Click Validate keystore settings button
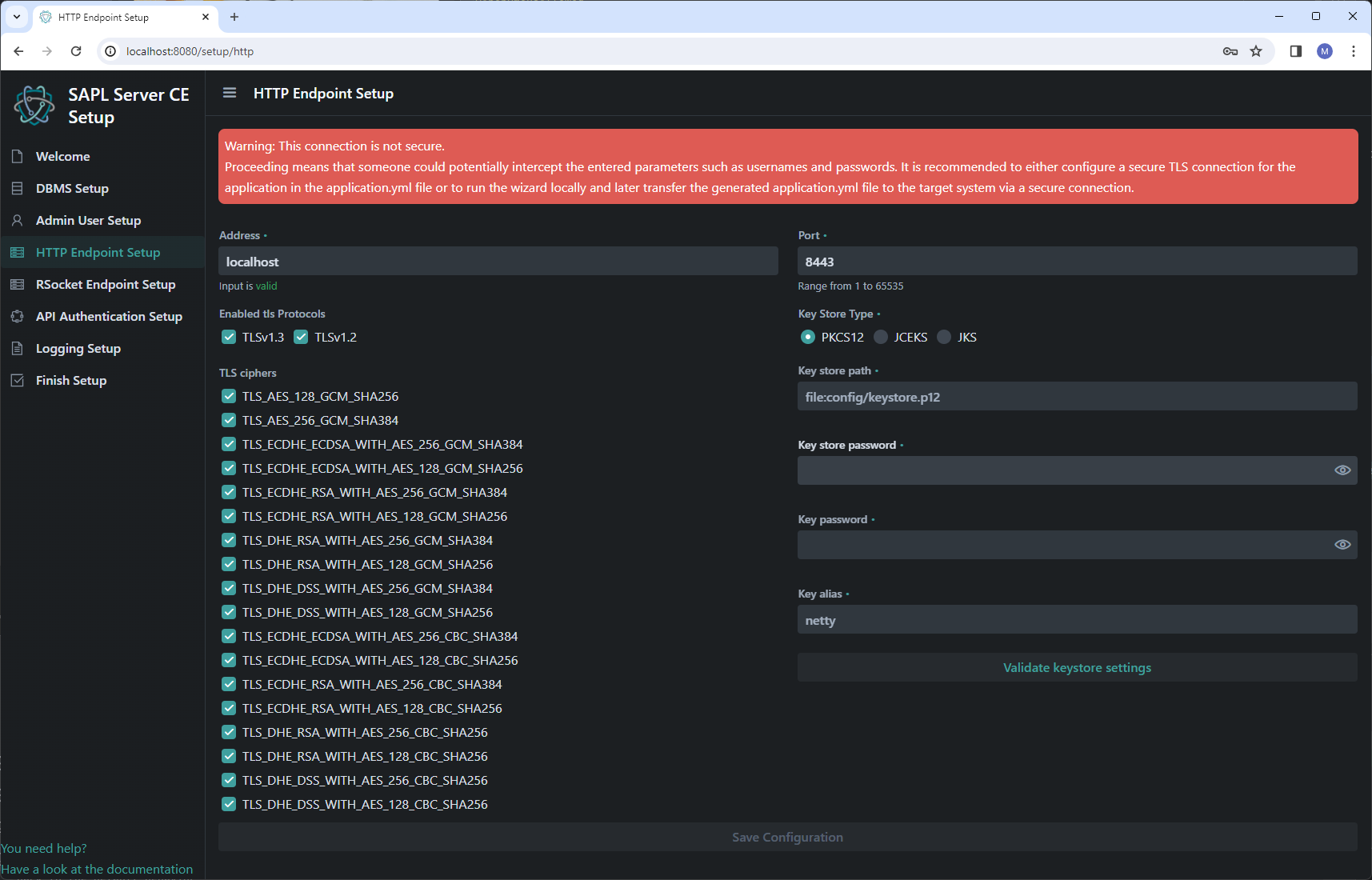The width and height of the screenshot is (1372, 880). (x=1077, y=667)
